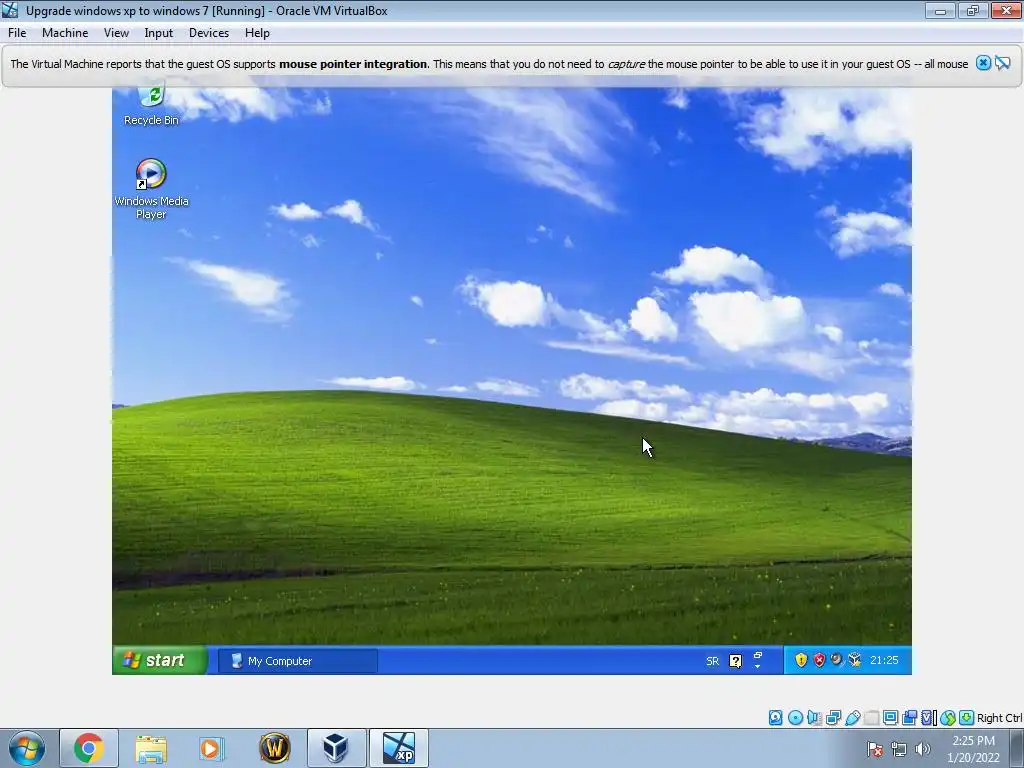Click the host volume speaker icon
The height and width of the screenshot is (768, 1024).
(923, 749)
